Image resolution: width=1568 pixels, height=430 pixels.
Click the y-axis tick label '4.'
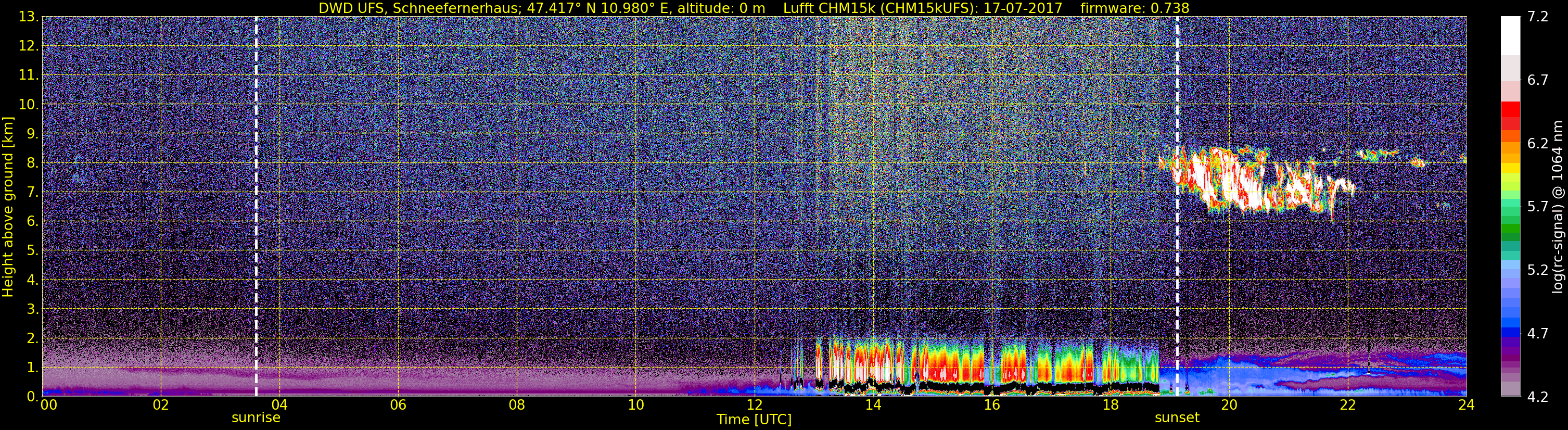coord(33,280)
